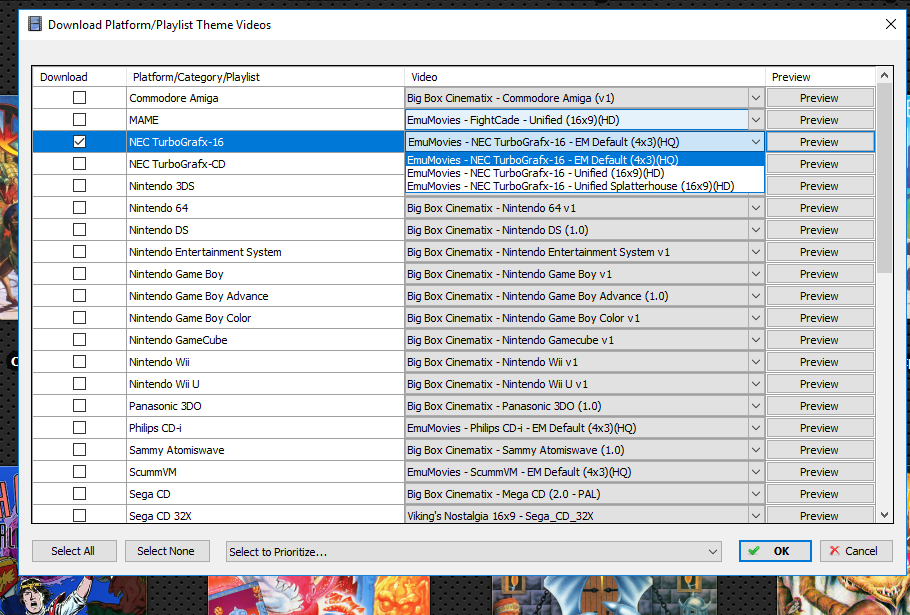Expand the Nintendo DS video dropdown
Image resolution: width=910 pixels, height=615 pixels.
click(756, 230)
